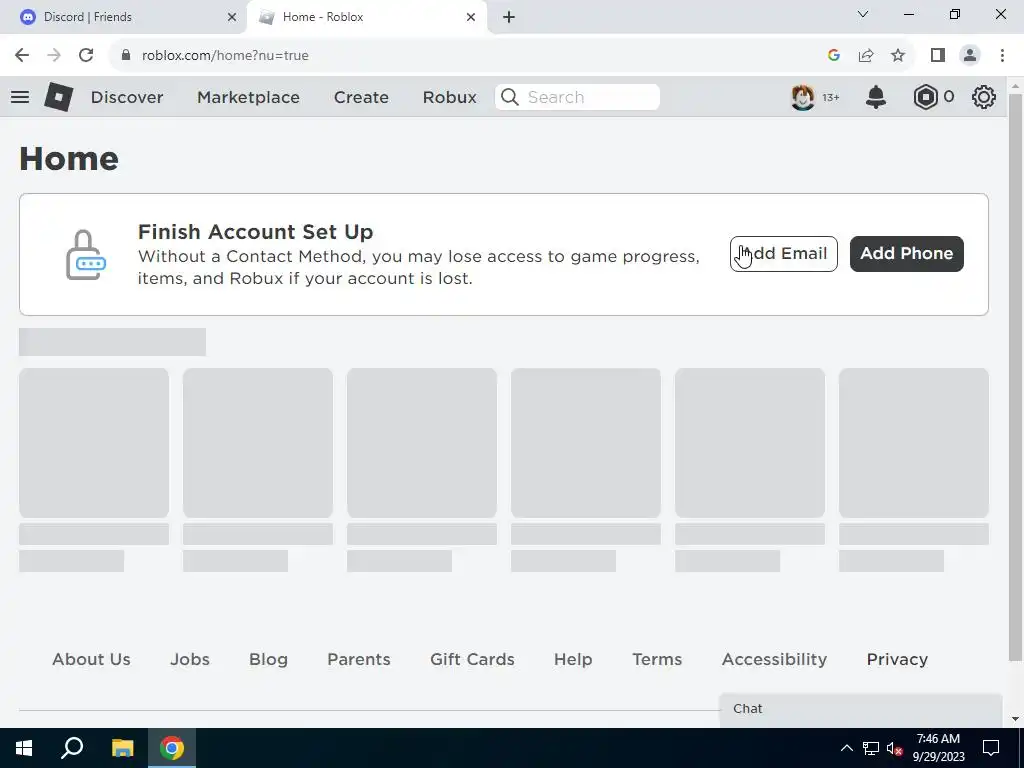Open the Privacy footer link

pyautogui.click(x=897, y=659)
